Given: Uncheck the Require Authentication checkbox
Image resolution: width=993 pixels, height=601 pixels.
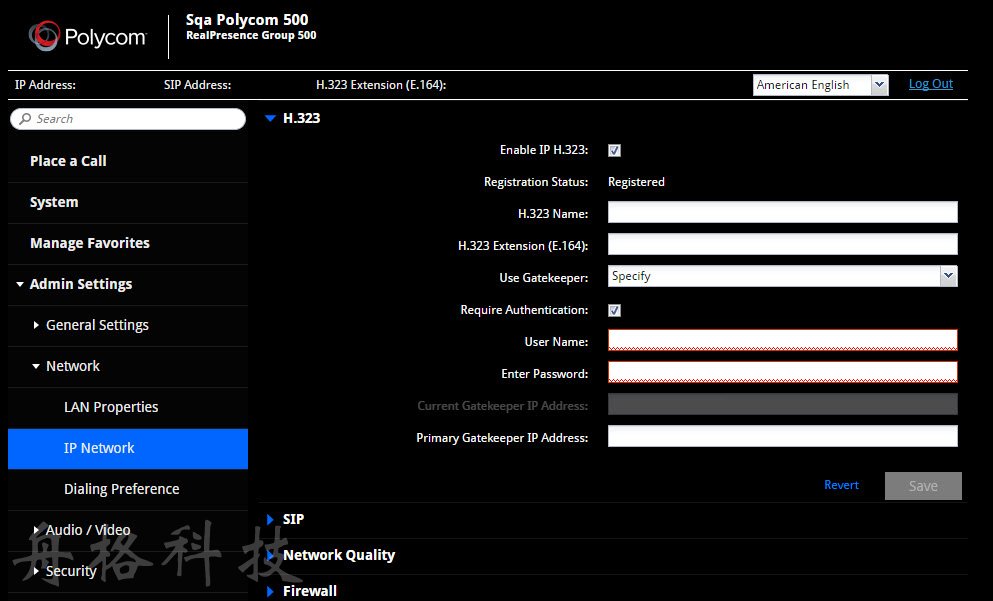Looking at the screenshot, I should 614,310.
